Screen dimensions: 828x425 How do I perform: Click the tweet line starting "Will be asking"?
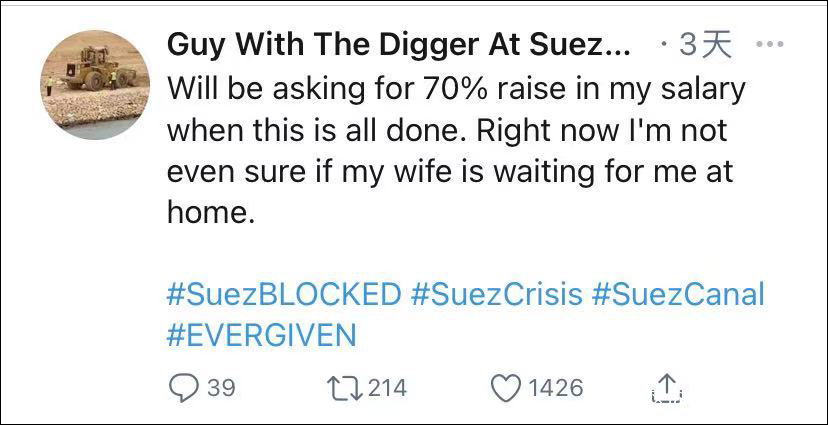coord(456,88)
